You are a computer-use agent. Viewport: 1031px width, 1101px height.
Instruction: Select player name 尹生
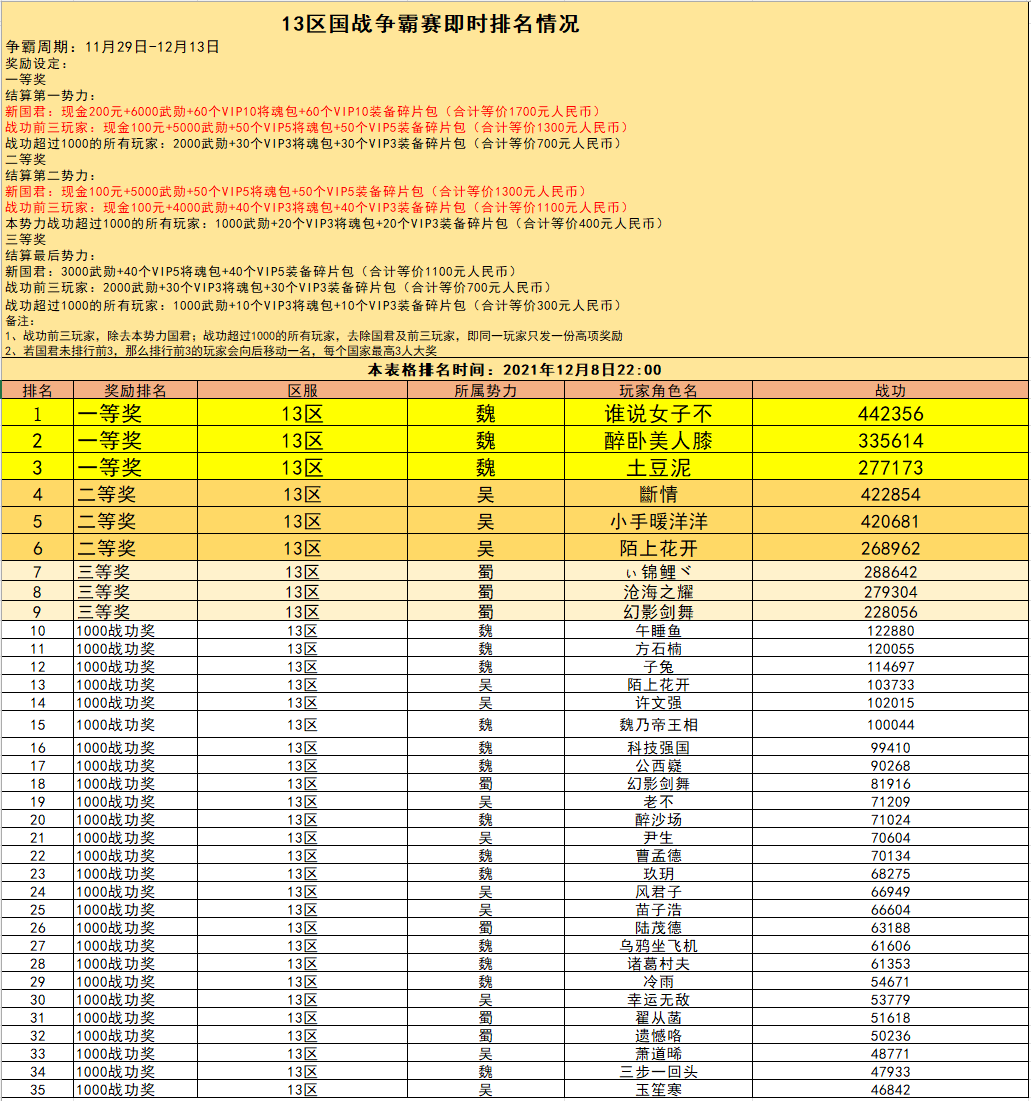(x=659, y=838)
